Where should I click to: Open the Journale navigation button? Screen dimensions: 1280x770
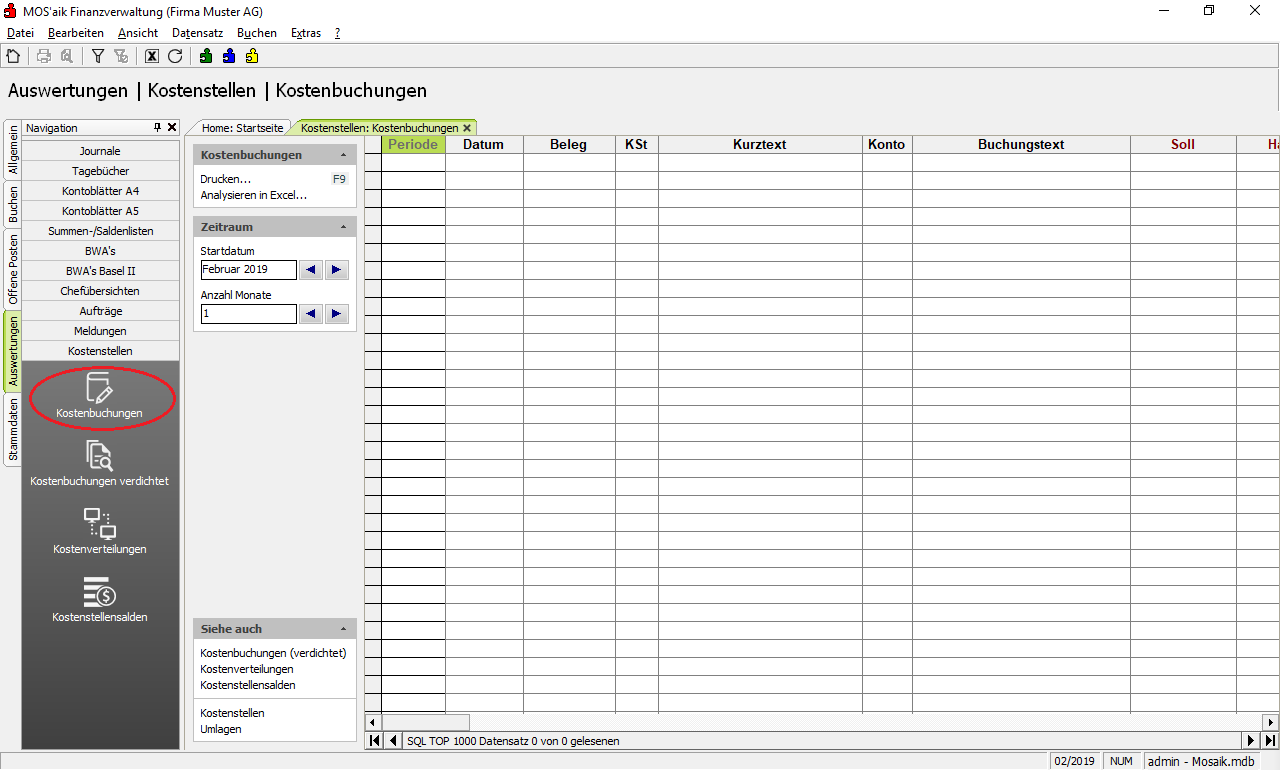click(x=100, y=151)
